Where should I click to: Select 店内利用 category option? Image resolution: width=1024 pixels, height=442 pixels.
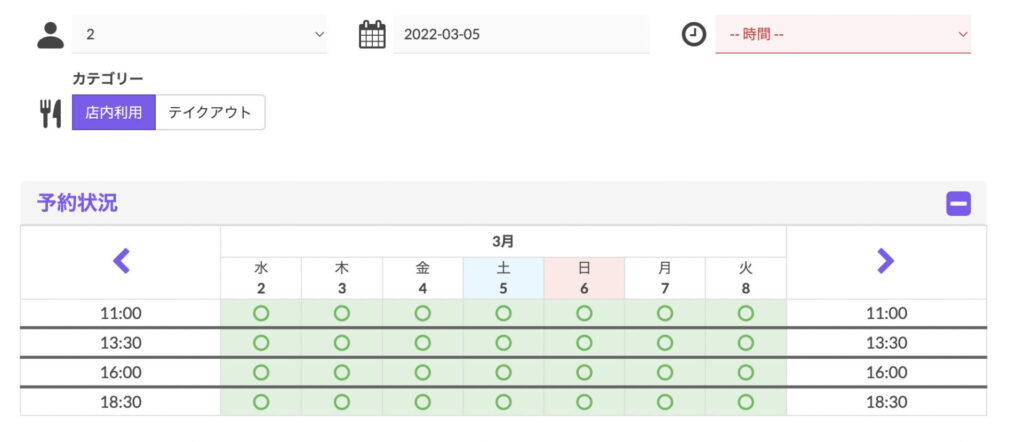coord(114,112)
